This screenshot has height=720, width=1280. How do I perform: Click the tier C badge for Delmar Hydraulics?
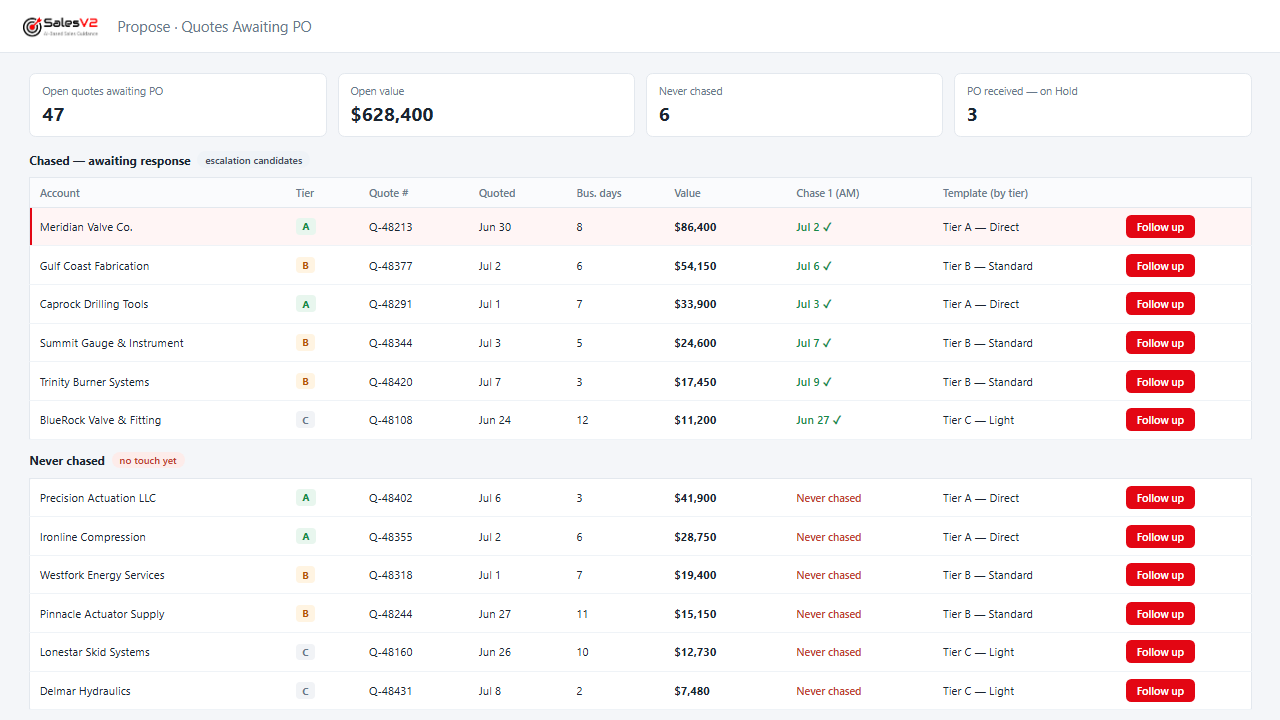click(306, 691)
